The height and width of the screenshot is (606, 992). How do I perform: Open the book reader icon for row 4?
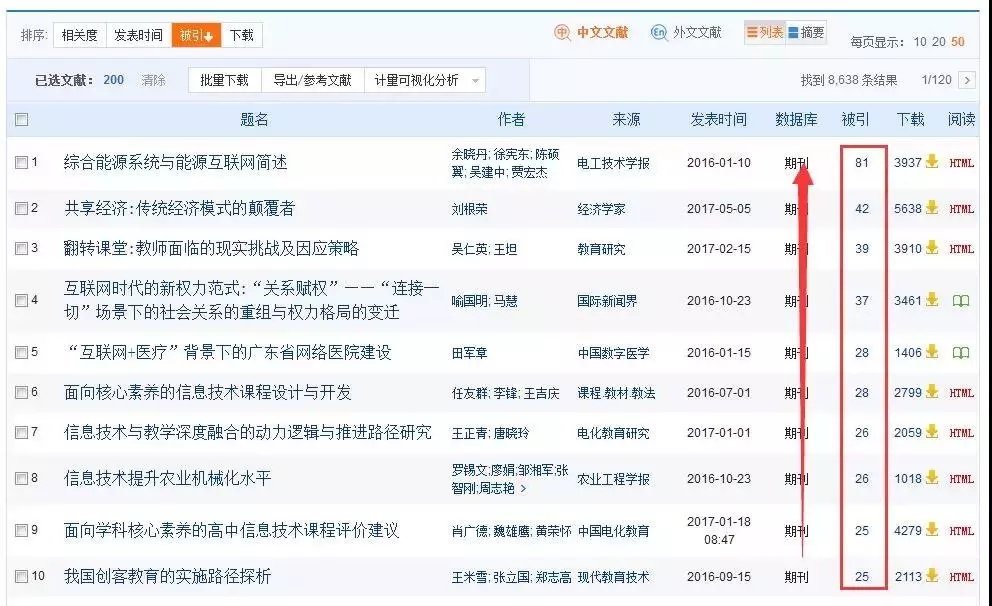961,301
